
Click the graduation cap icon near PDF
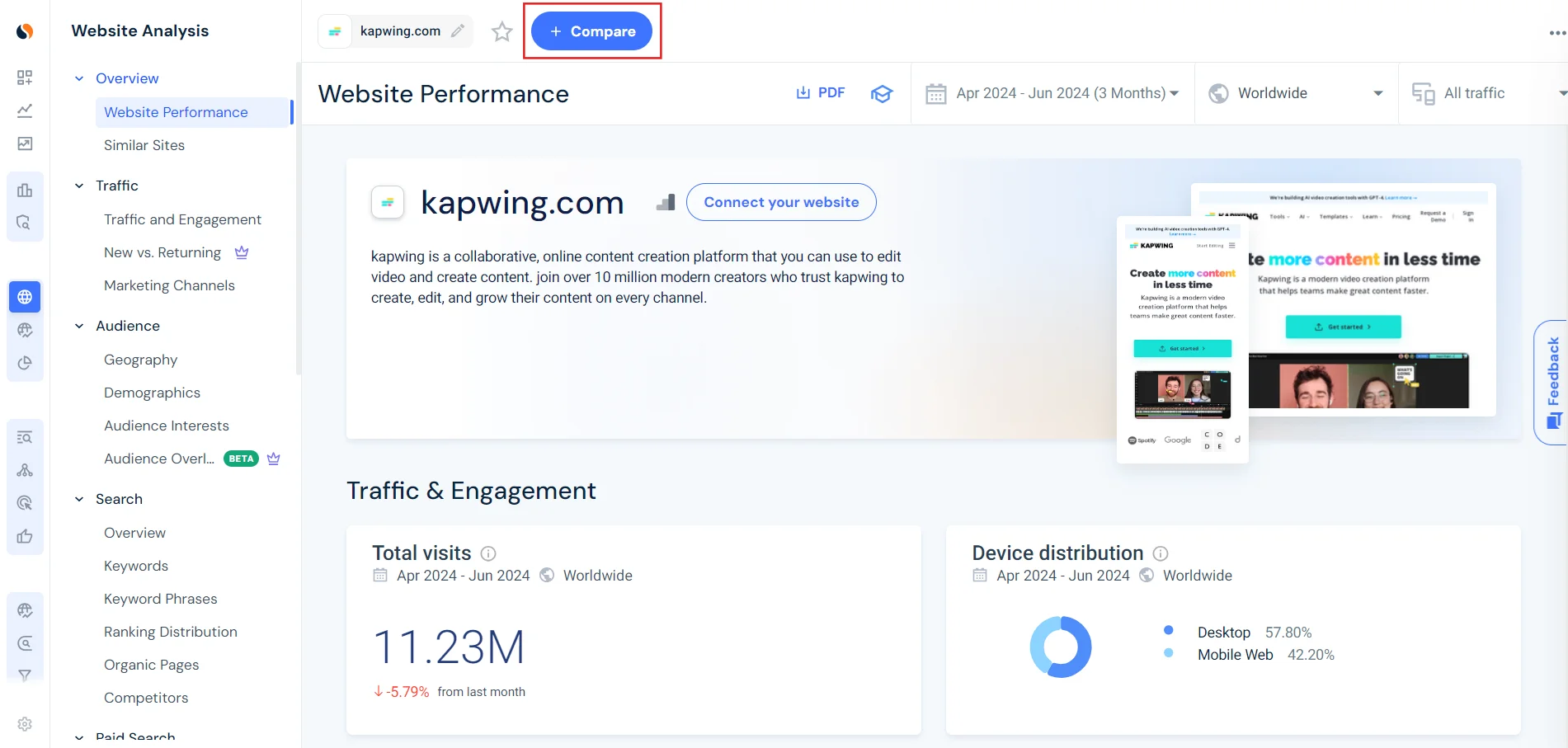click(882, 93)
